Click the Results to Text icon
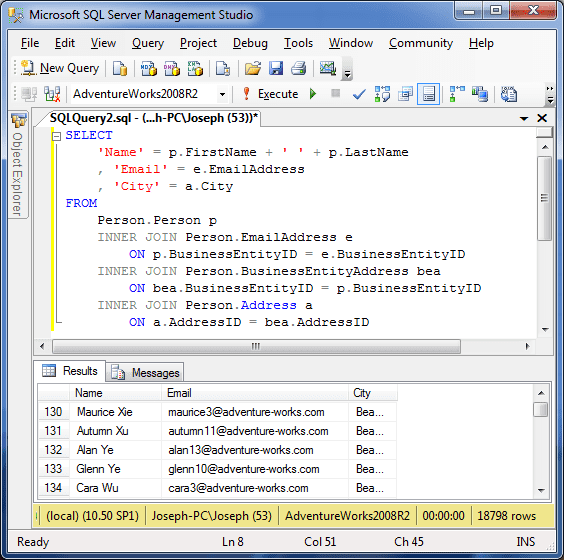 pyautogui.click(x=509, y=94)
